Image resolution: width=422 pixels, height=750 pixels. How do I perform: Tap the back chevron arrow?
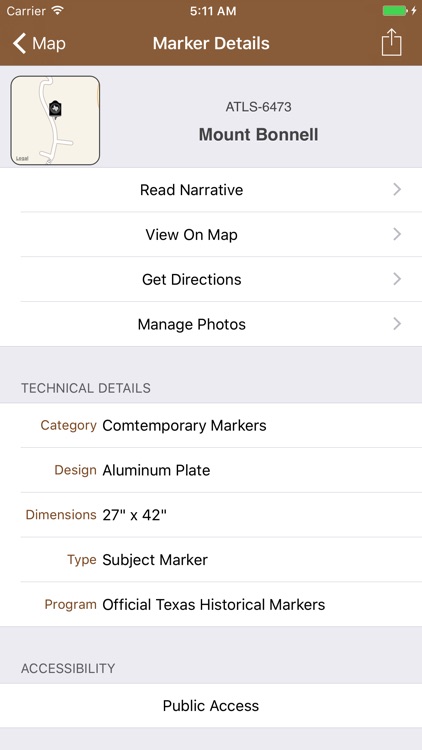(19, 44)
